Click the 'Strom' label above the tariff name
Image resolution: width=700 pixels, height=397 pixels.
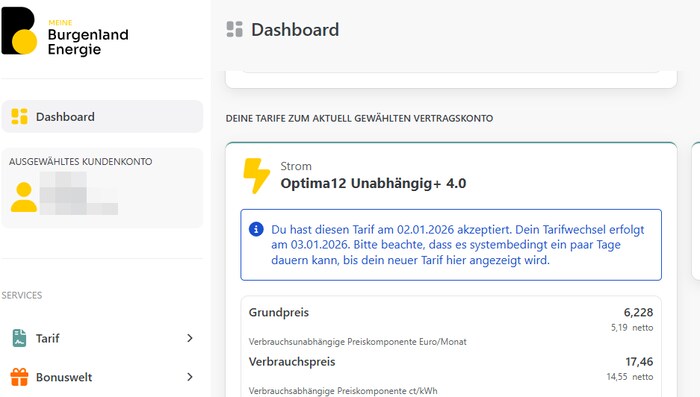pos(296,166)
